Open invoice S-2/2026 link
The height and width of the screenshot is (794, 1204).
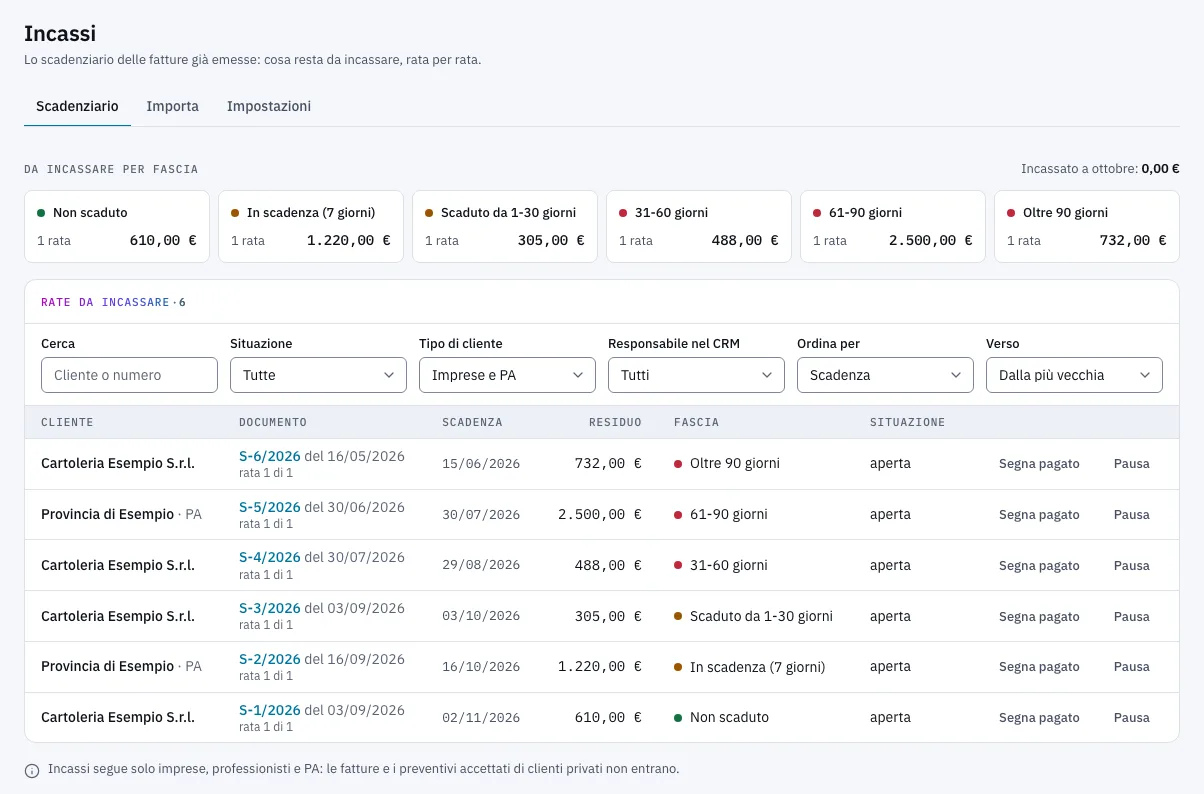click(270, 659)
